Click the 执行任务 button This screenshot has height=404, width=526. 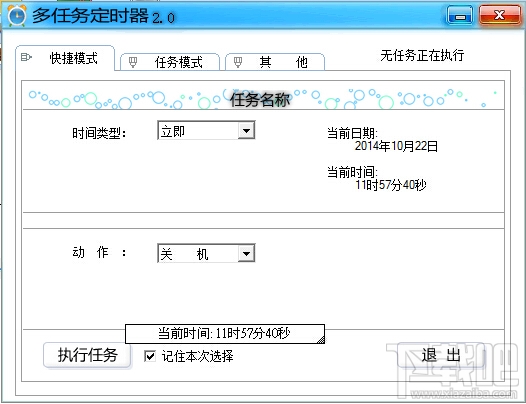tap(87, 355)
